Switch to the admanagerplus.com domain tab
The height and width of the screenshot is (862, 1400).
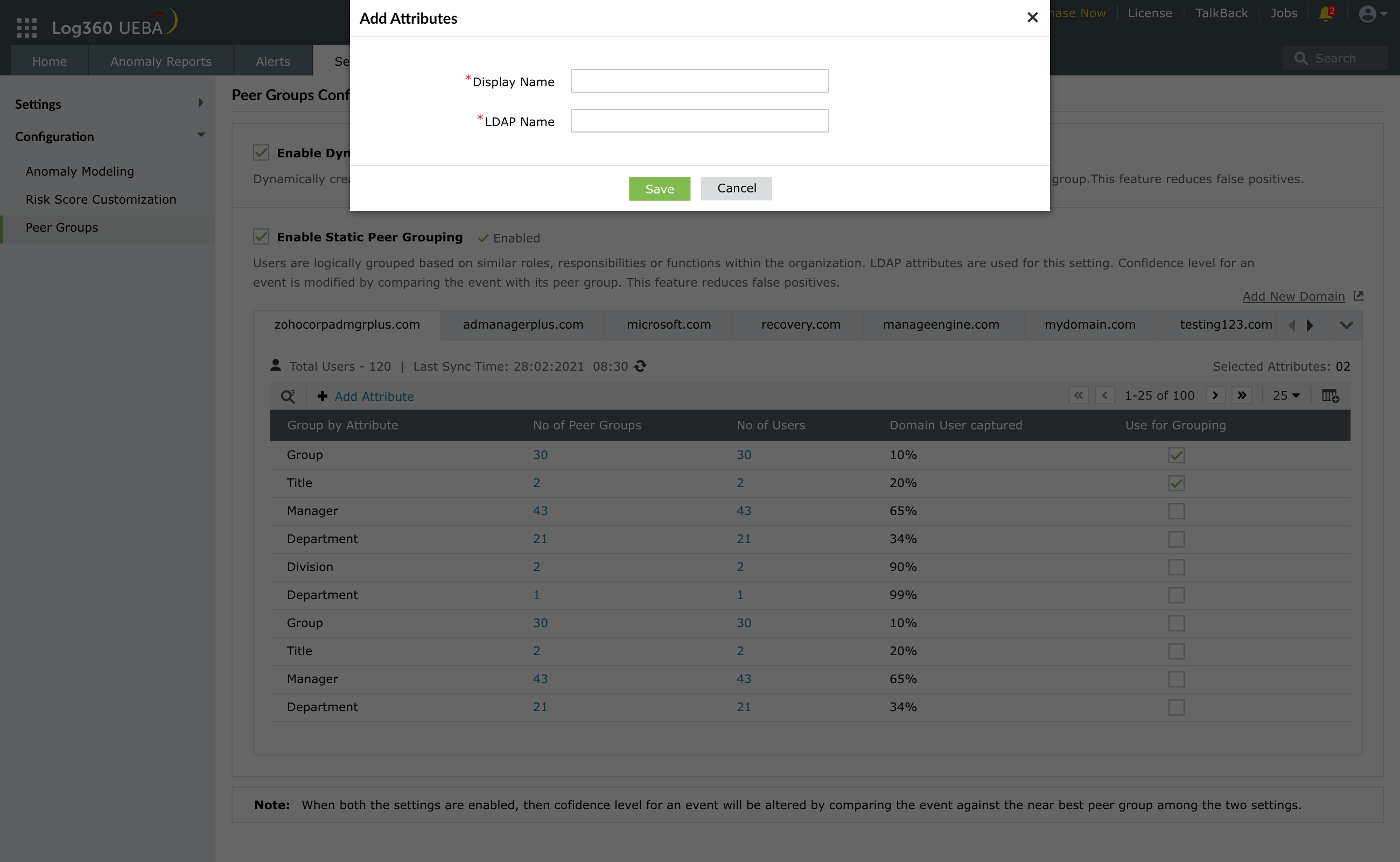(522, 325)
